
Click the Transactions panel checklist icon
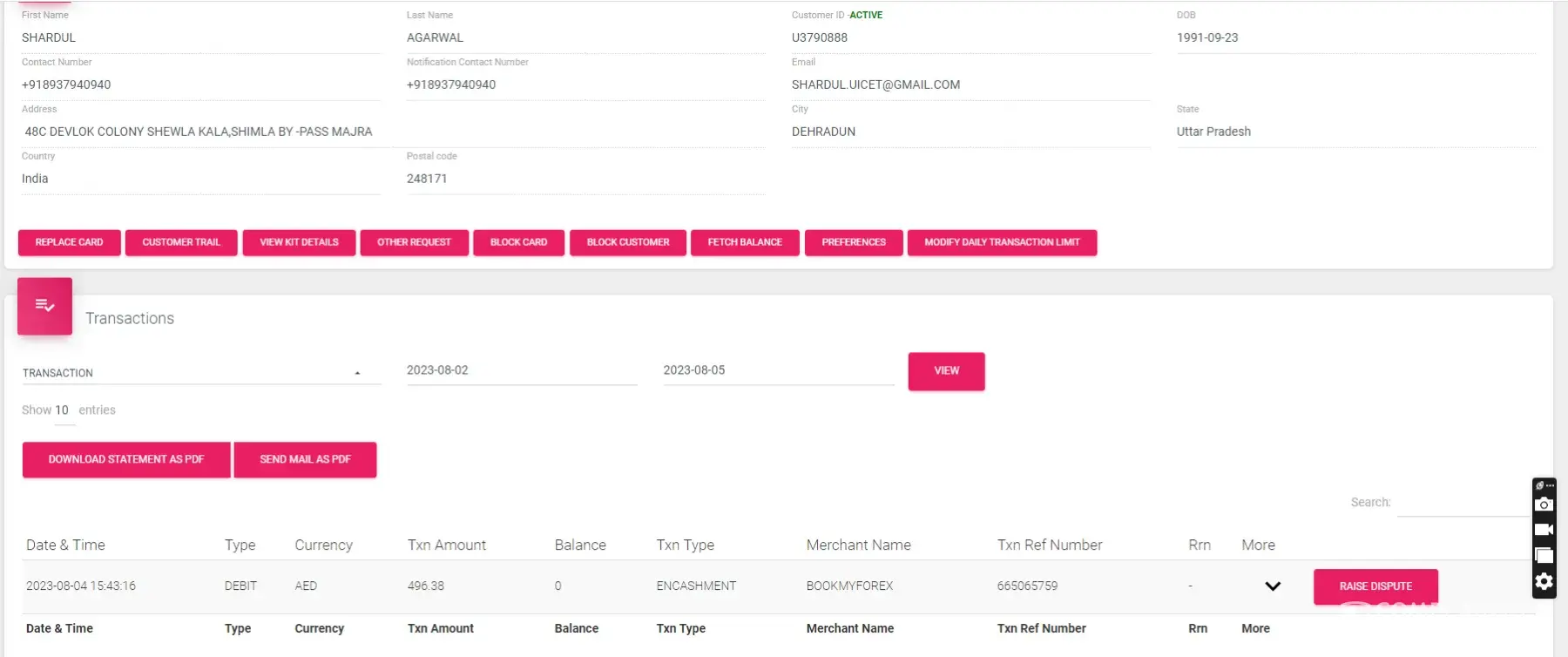point(44,306)
